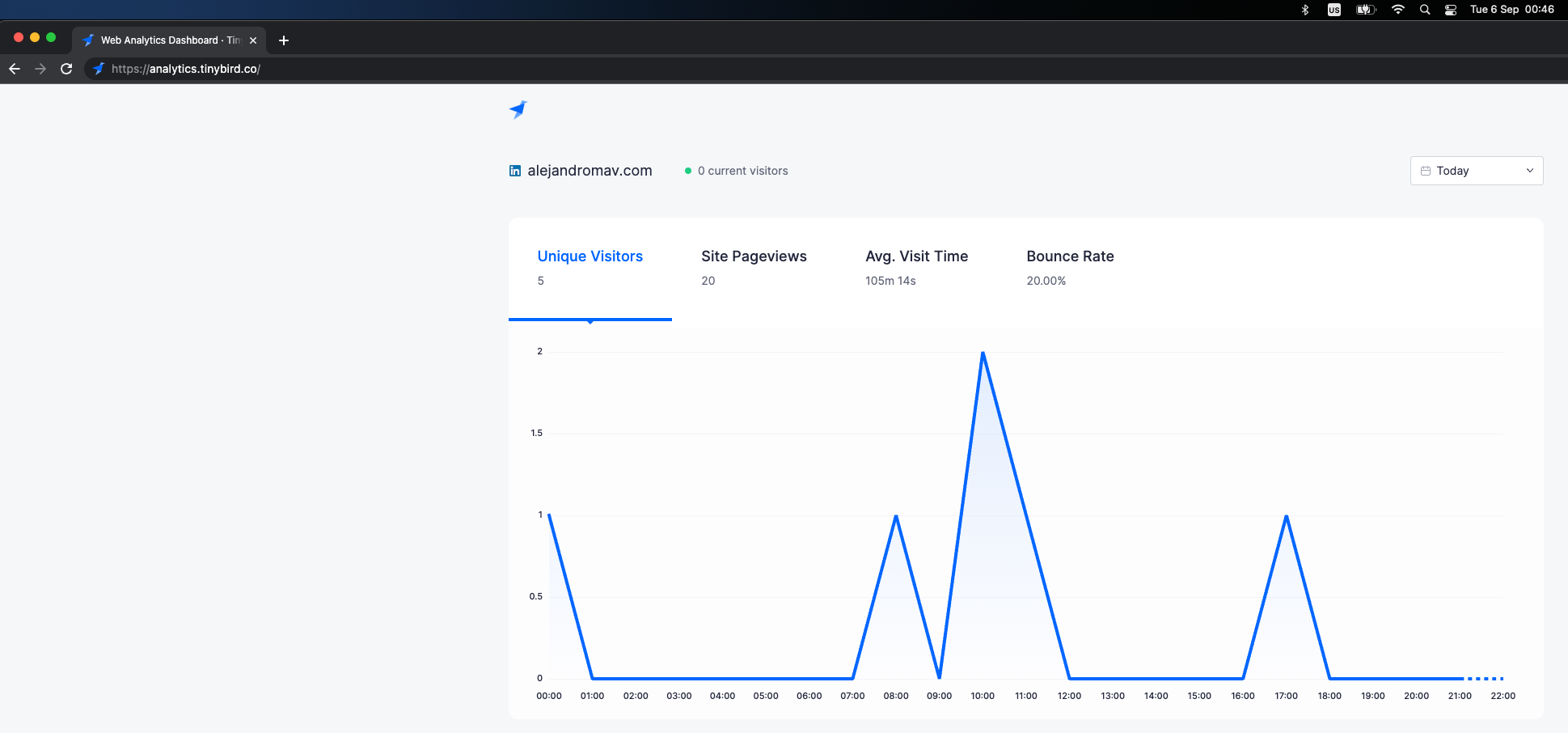Click the 20.00% bounce rate value

point(1046,281)
